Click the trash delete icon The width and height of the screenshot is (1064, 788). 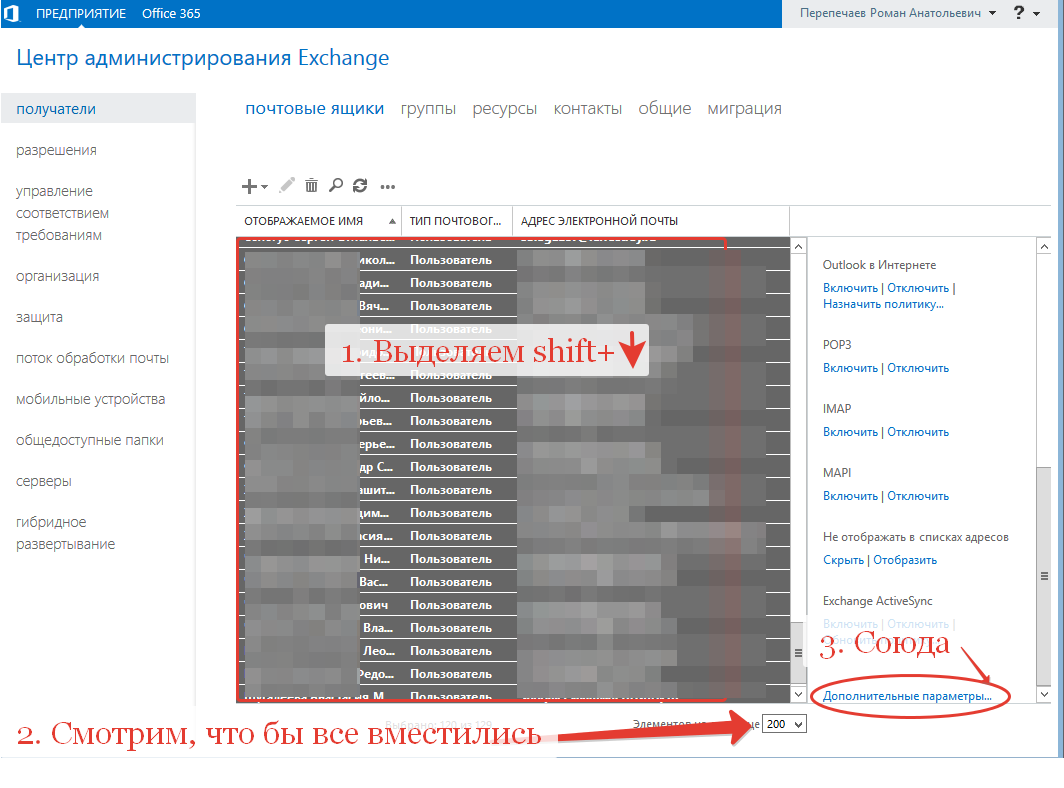click(x=312, y=185)
